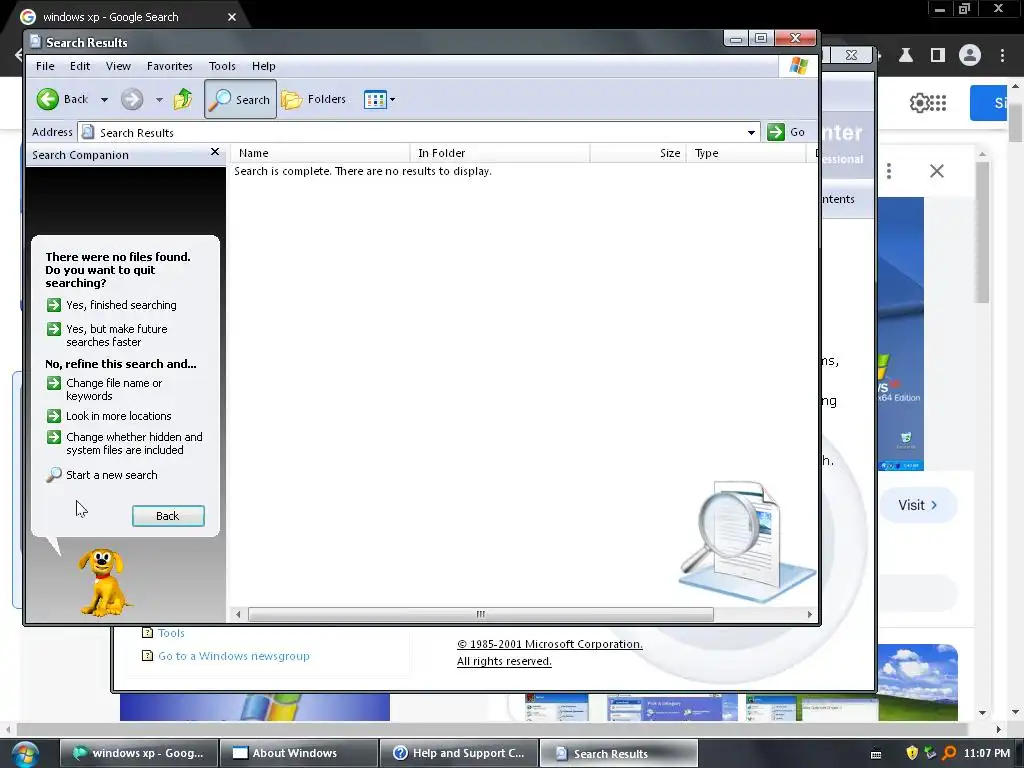Click the Back button in Search Companion
Viewport: 1024px width, 768px height.
click(168, 516)
